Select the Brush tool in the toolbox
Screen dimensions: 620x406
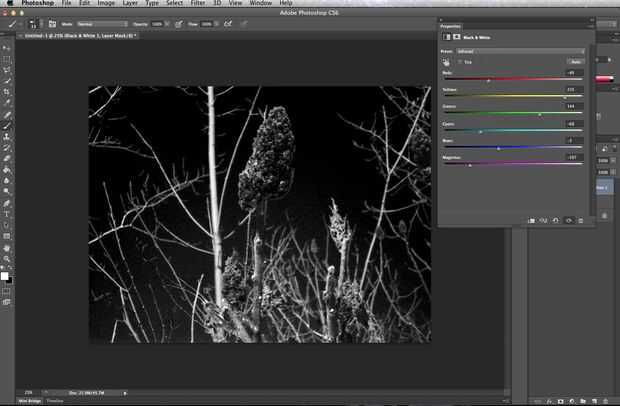click(6, 126)
